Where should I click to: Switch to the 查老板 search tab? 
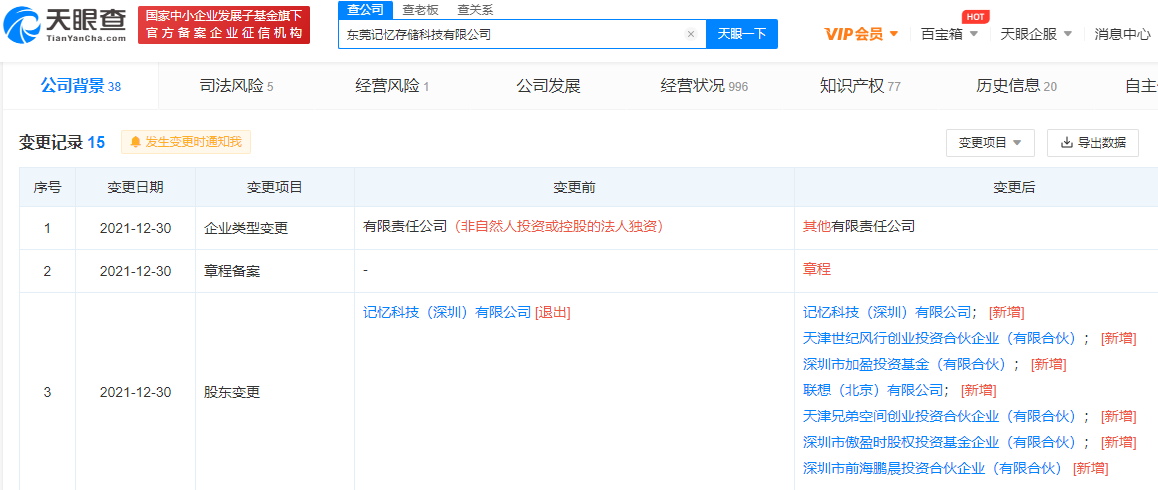tap(419, 10)
